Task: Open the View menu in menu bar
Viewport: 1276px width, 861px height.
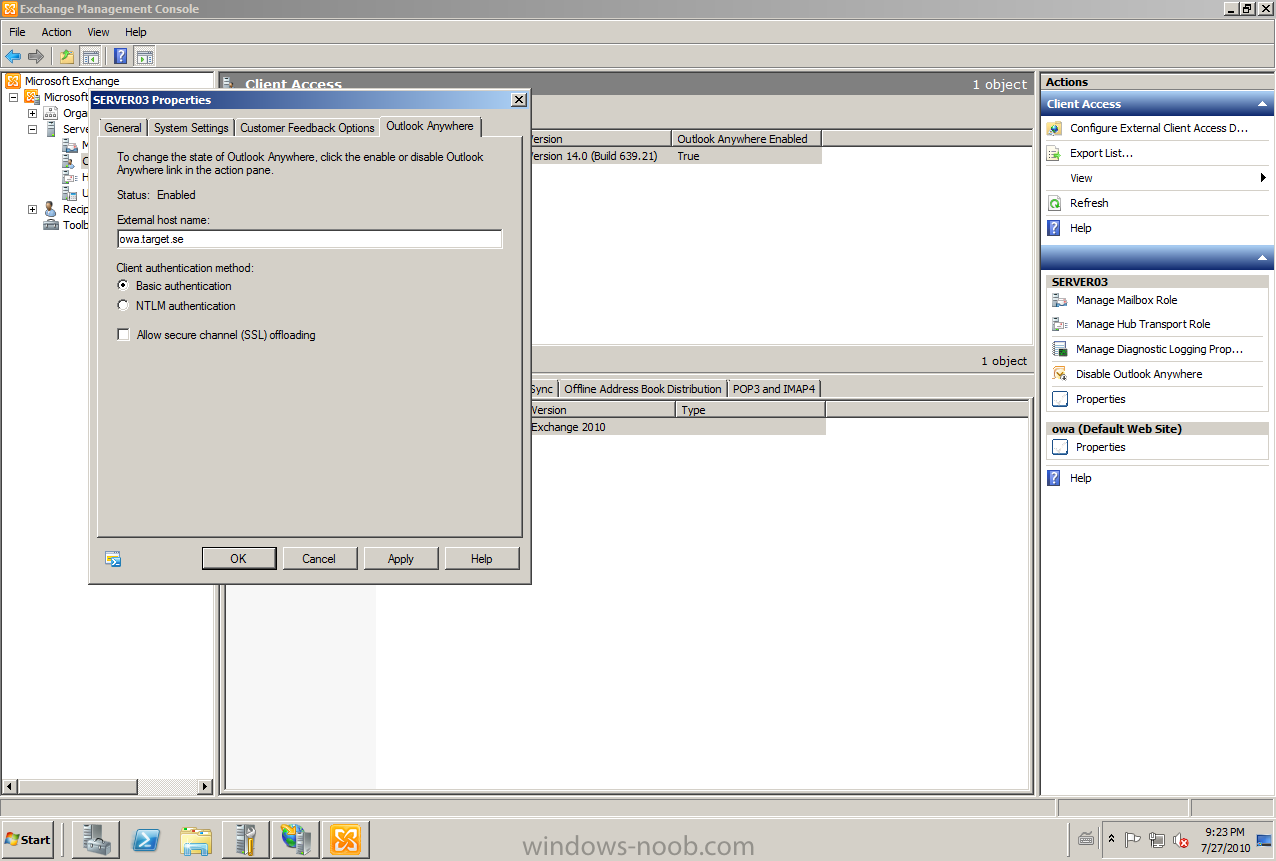Action: pyautogui.click(x=98, y=32)
